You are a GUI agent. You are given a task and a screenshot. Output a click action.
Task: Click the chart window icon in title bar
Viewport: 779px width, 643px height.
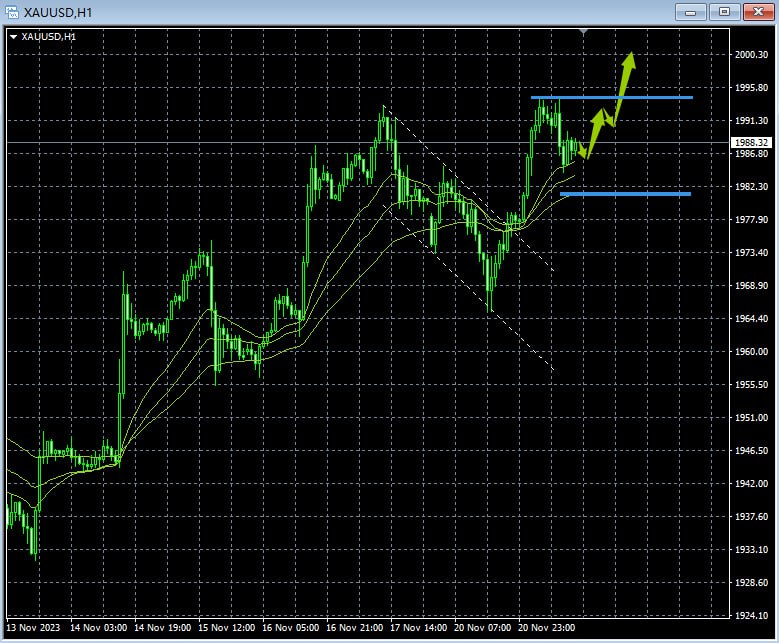click(x=11, y=11)
